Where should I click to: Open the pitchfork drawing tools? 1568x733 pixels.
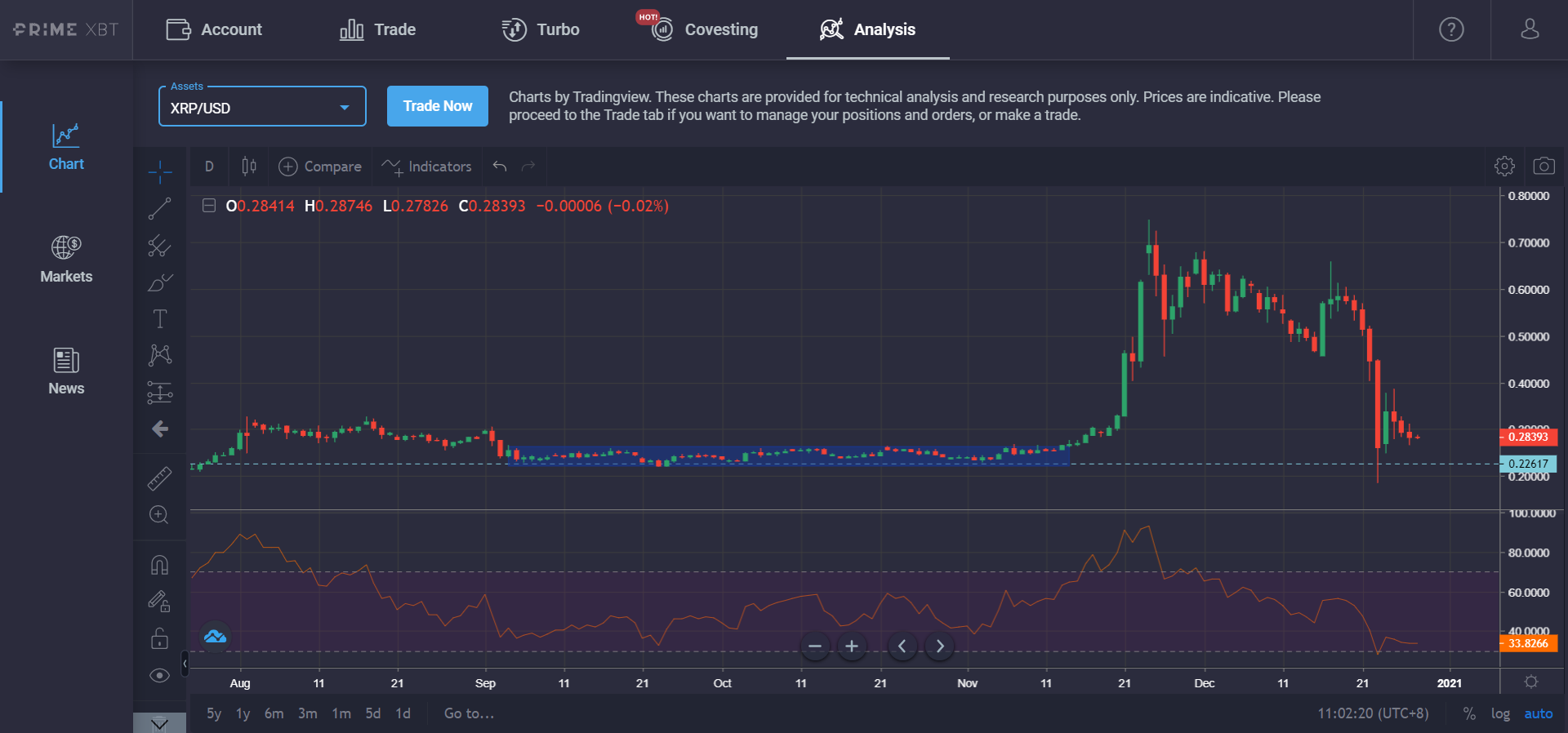(160, 246)
